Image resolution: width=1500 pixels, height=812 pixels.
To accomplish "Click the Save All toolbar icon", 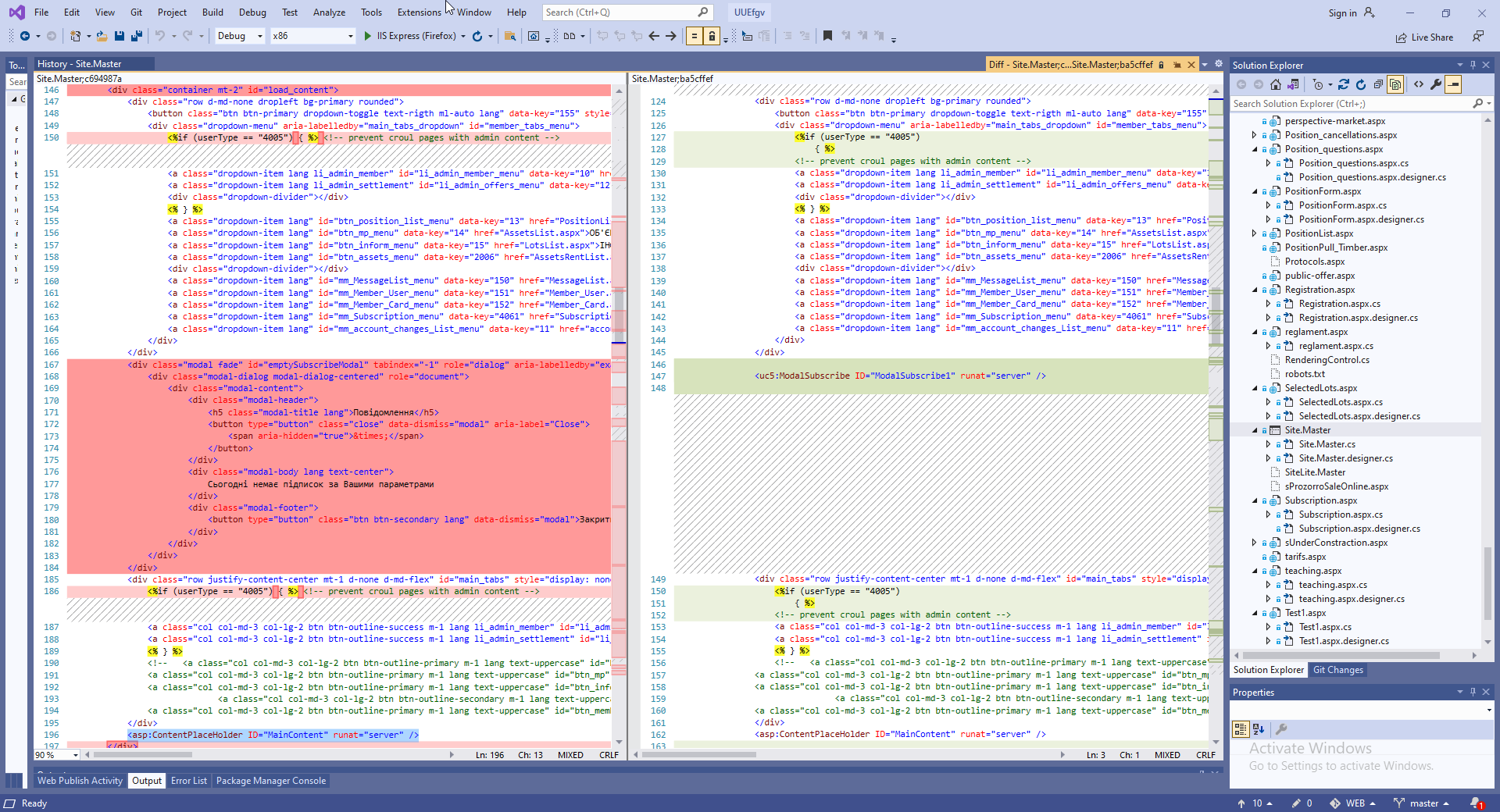I will tap(137, 36).
